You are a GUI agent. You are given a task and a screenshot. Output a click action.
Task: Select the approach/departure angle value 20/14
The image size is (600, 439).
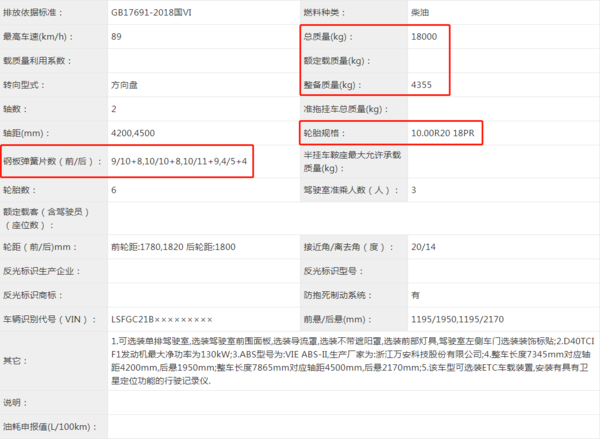[x=423, y=246]
